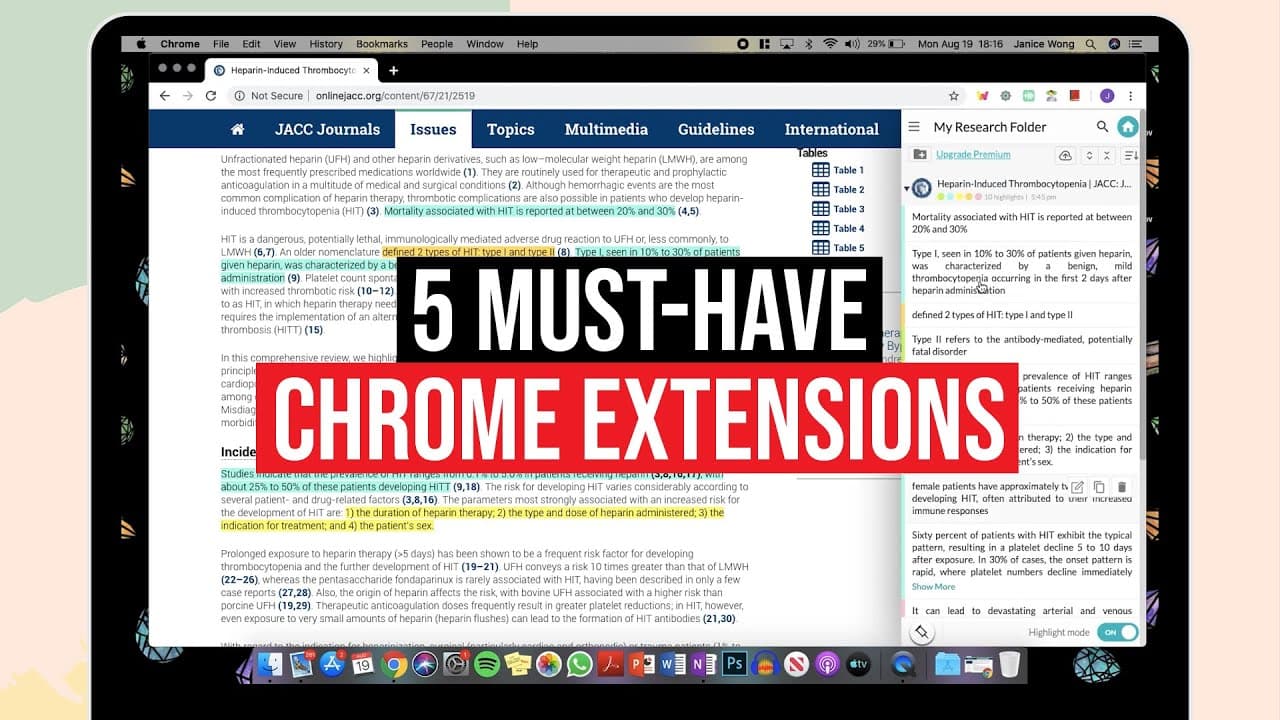Open the Multimedia nav tab

pyautogui.click(x=606, y=129)
